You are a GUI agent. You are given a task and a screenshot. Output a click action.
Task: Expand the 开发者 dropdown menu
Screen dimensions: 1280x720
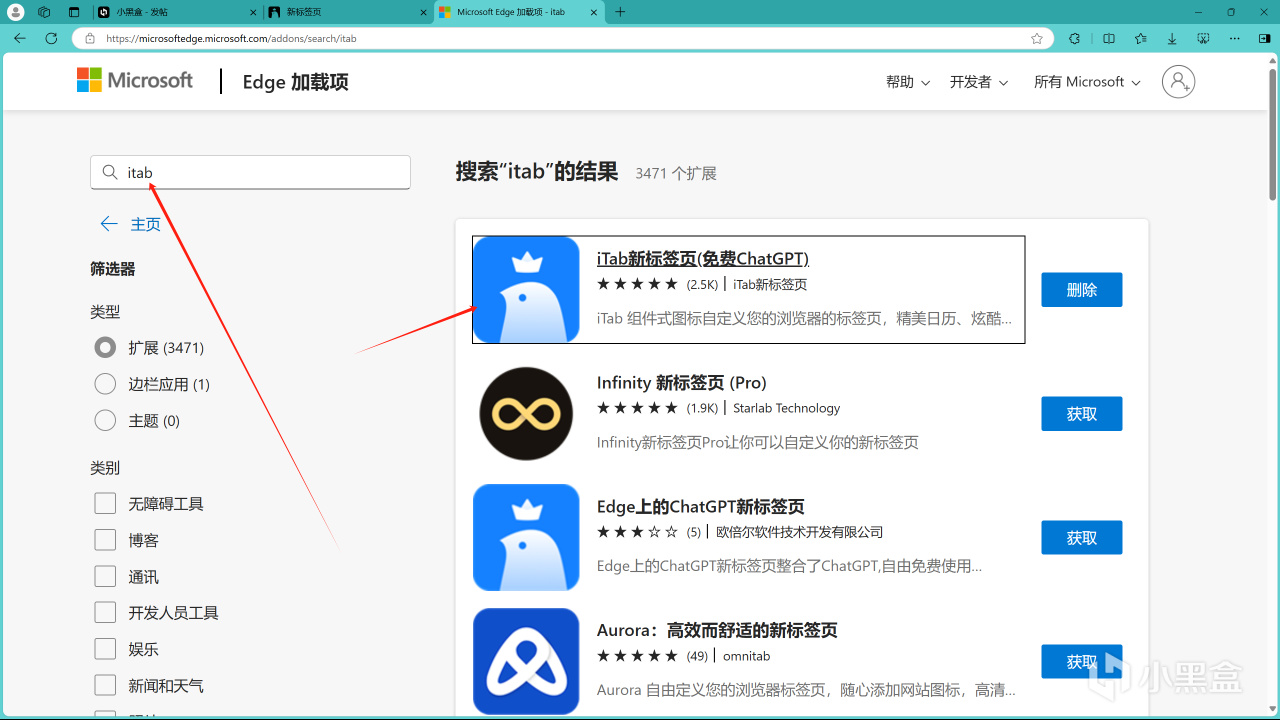pos(979,82)
